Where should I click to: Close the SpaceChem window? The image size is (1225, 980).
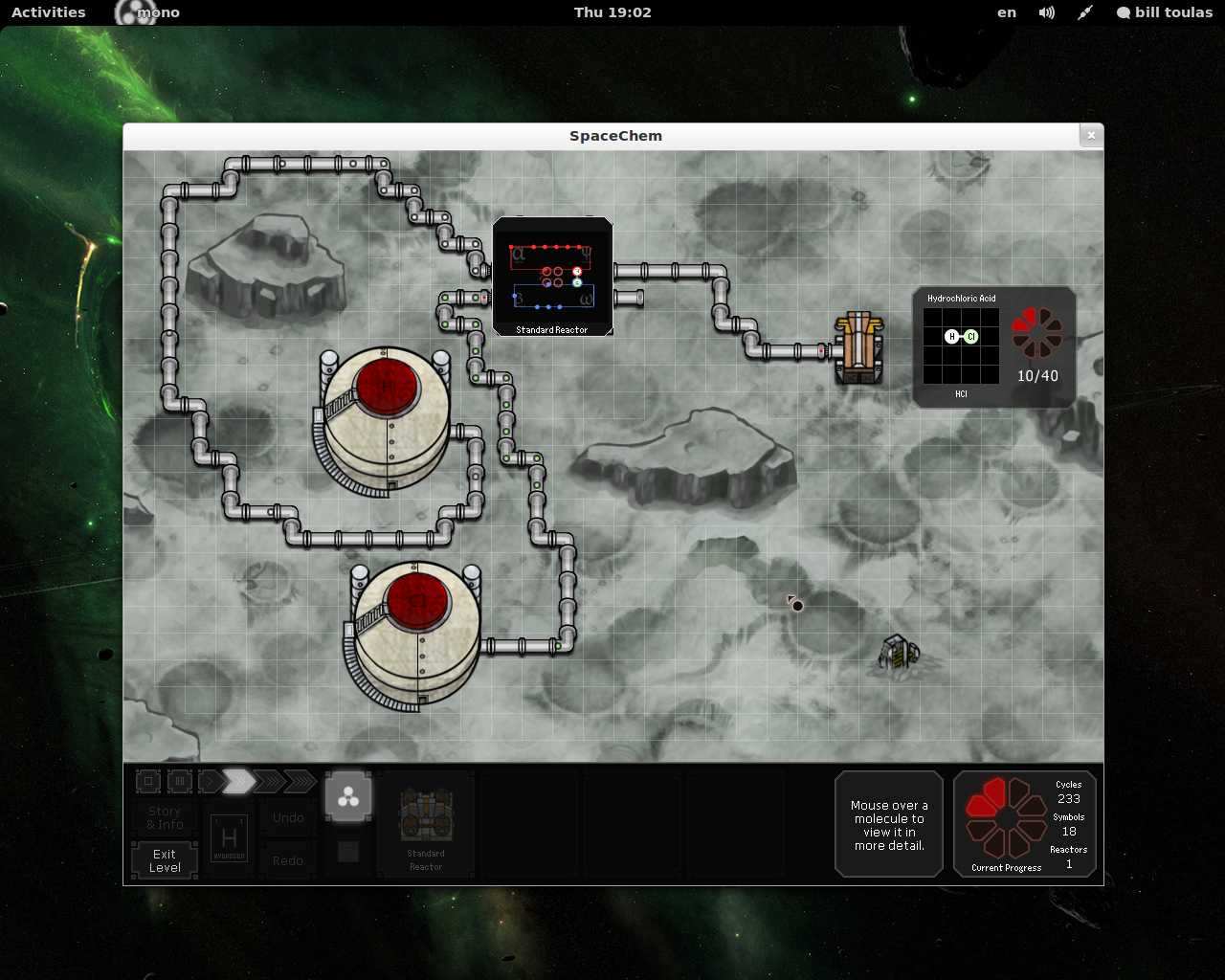click(1091, 136)
